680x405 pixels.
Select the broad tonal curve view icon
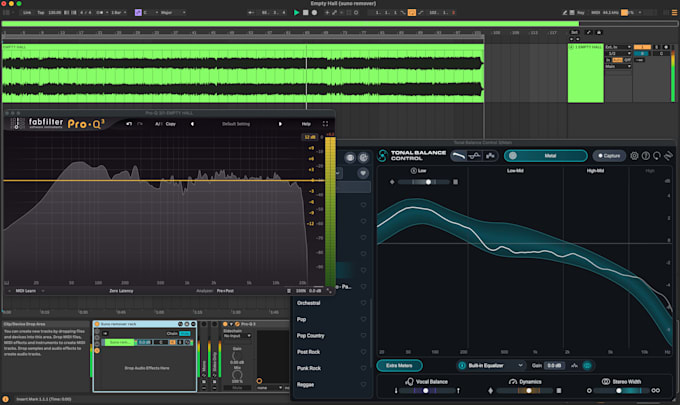coord(459,156)
